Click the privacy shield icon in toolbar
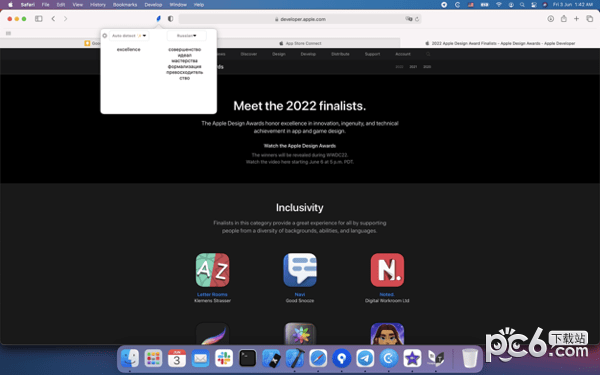This screenshot has height=375, width=600. 171,18
